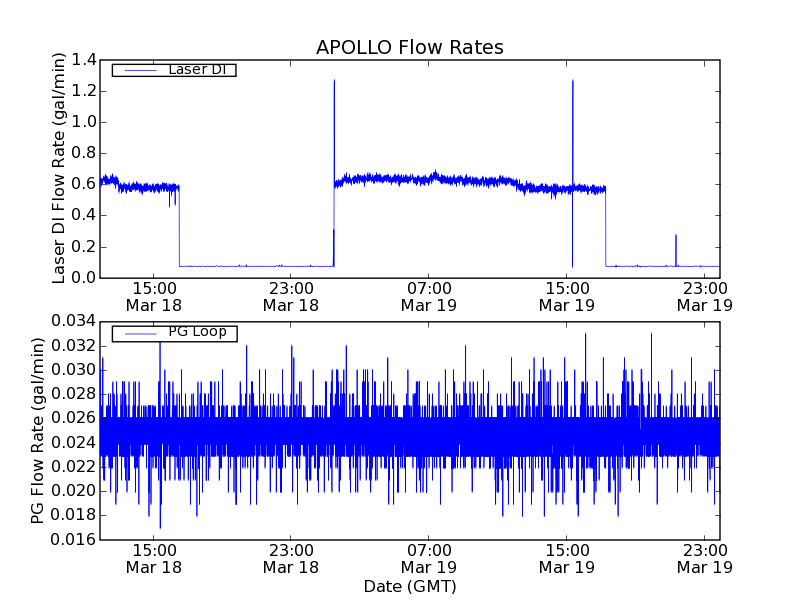The width and height of the screenshot is (800, 600).
Task: Click the 0.8 tick label on top plot
Action: click(x=84, y=154)
